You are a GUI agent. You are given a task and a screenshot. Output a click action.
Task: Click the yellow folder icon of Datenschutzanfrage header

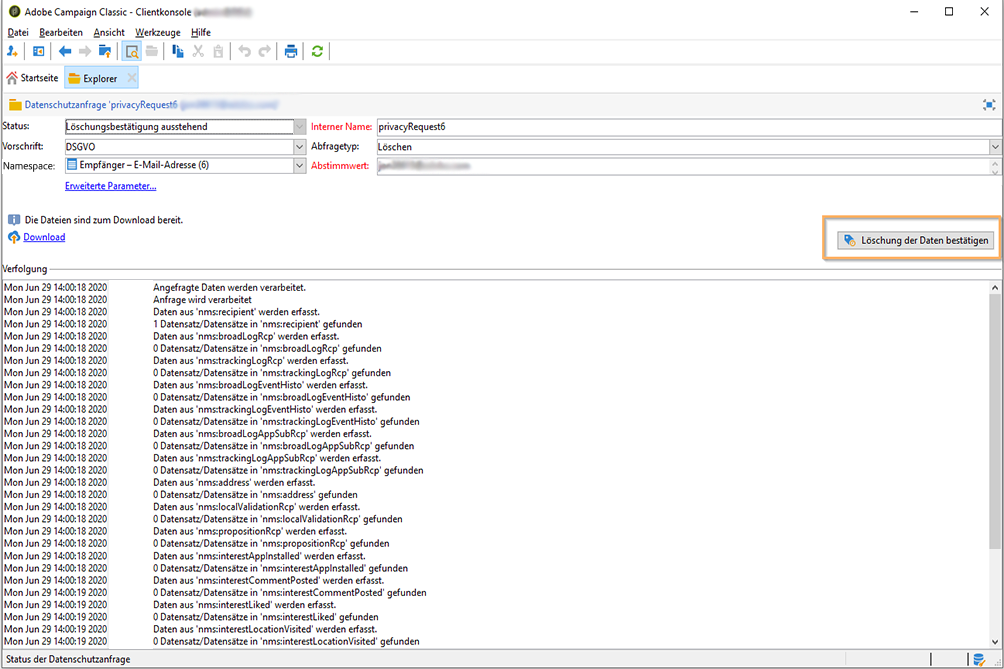pos(15,105)
